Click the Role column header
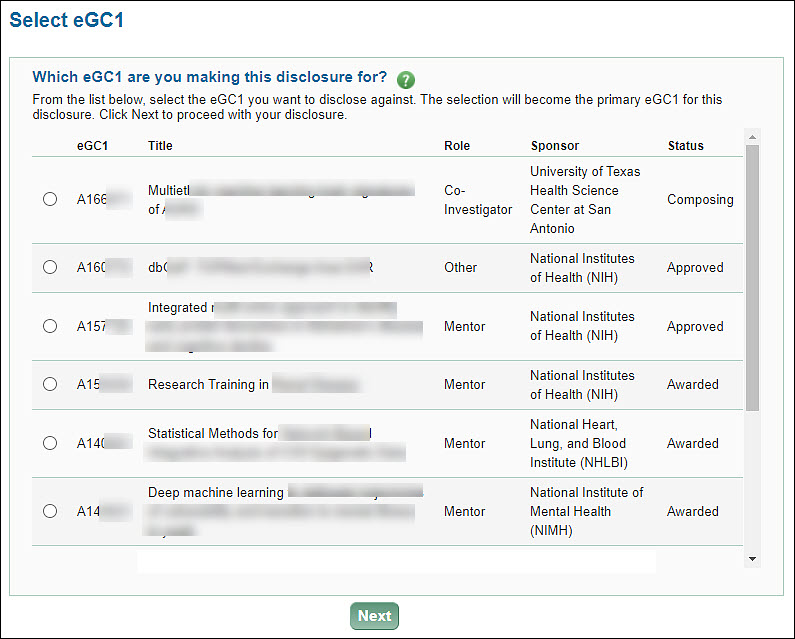 (x=457, y=146)
